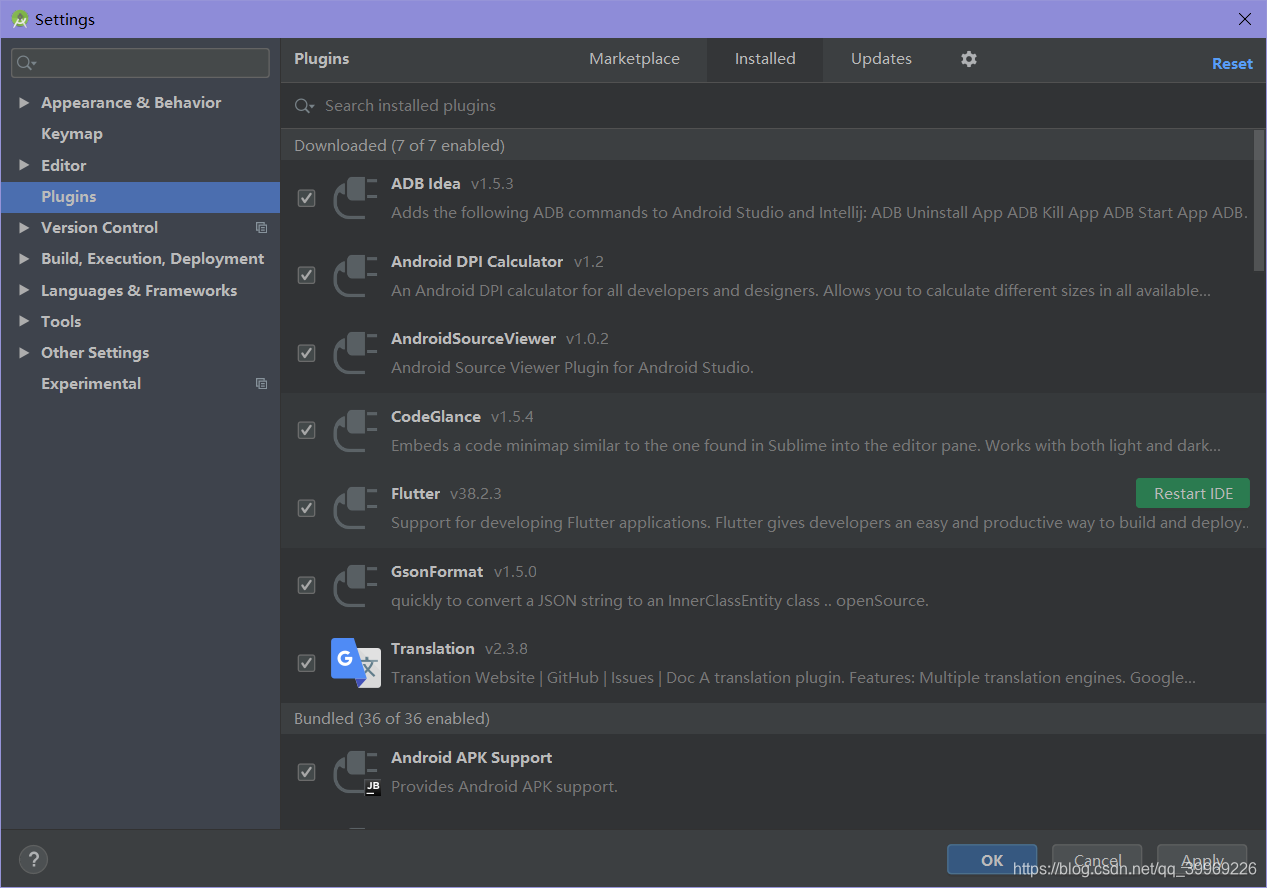This screenshot has height=888, width=1267.
Task: Click the ADB Idea plugin icon
Action: pyautogui.click(x=354, y=197)
